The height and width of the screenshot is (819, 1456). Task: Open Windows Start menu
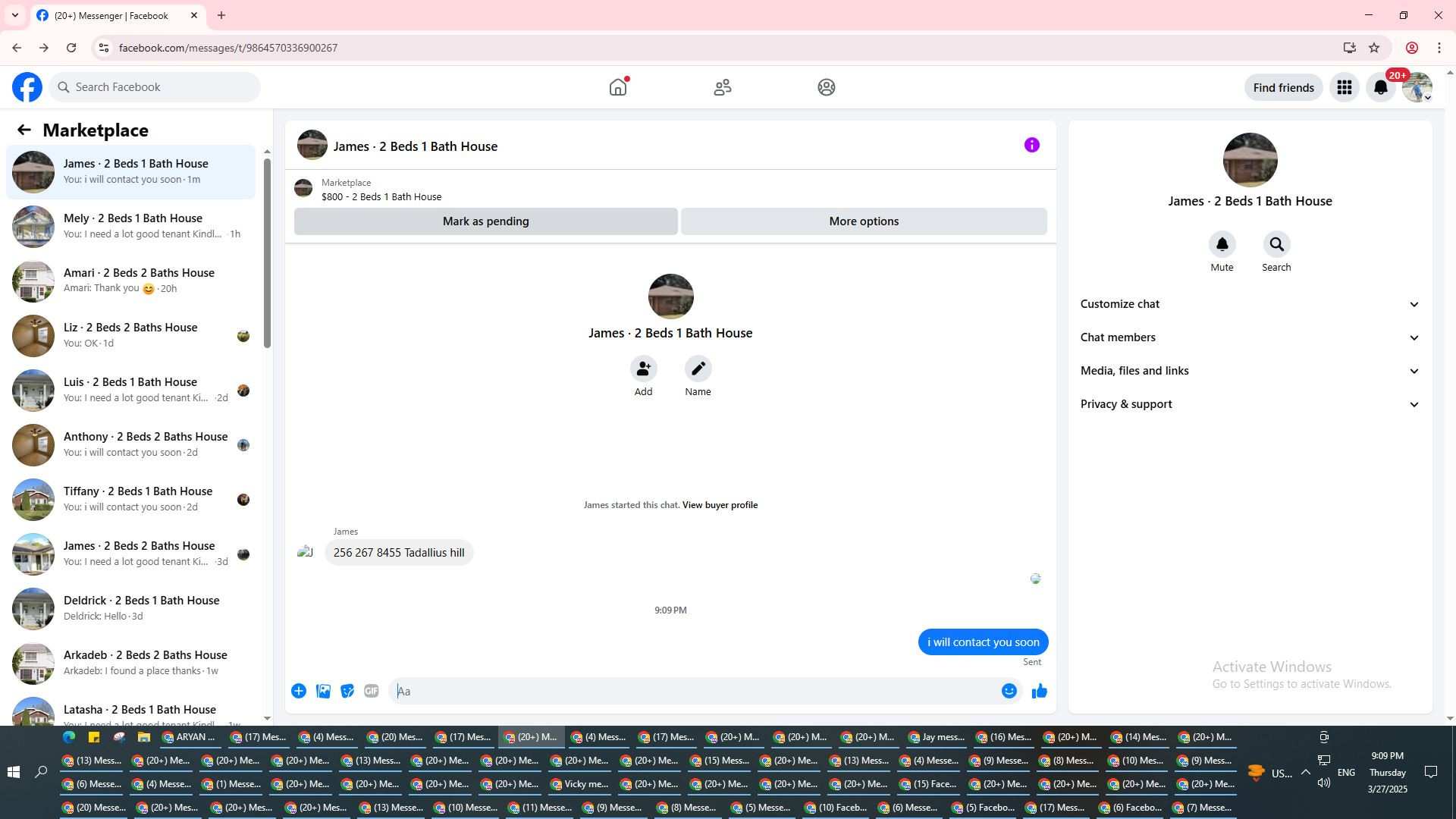click(x=14, y=772)
